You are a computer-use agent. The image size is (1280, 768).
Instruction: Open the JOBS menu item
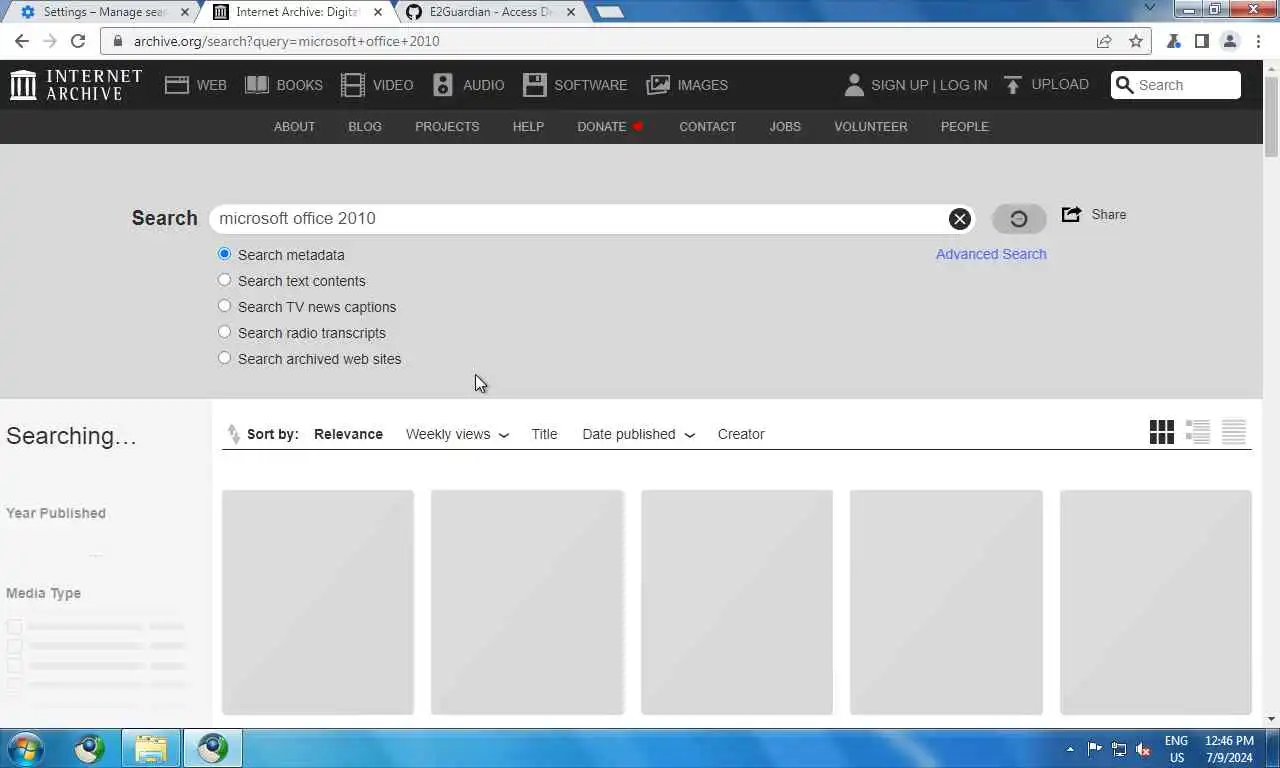[785, 127]
